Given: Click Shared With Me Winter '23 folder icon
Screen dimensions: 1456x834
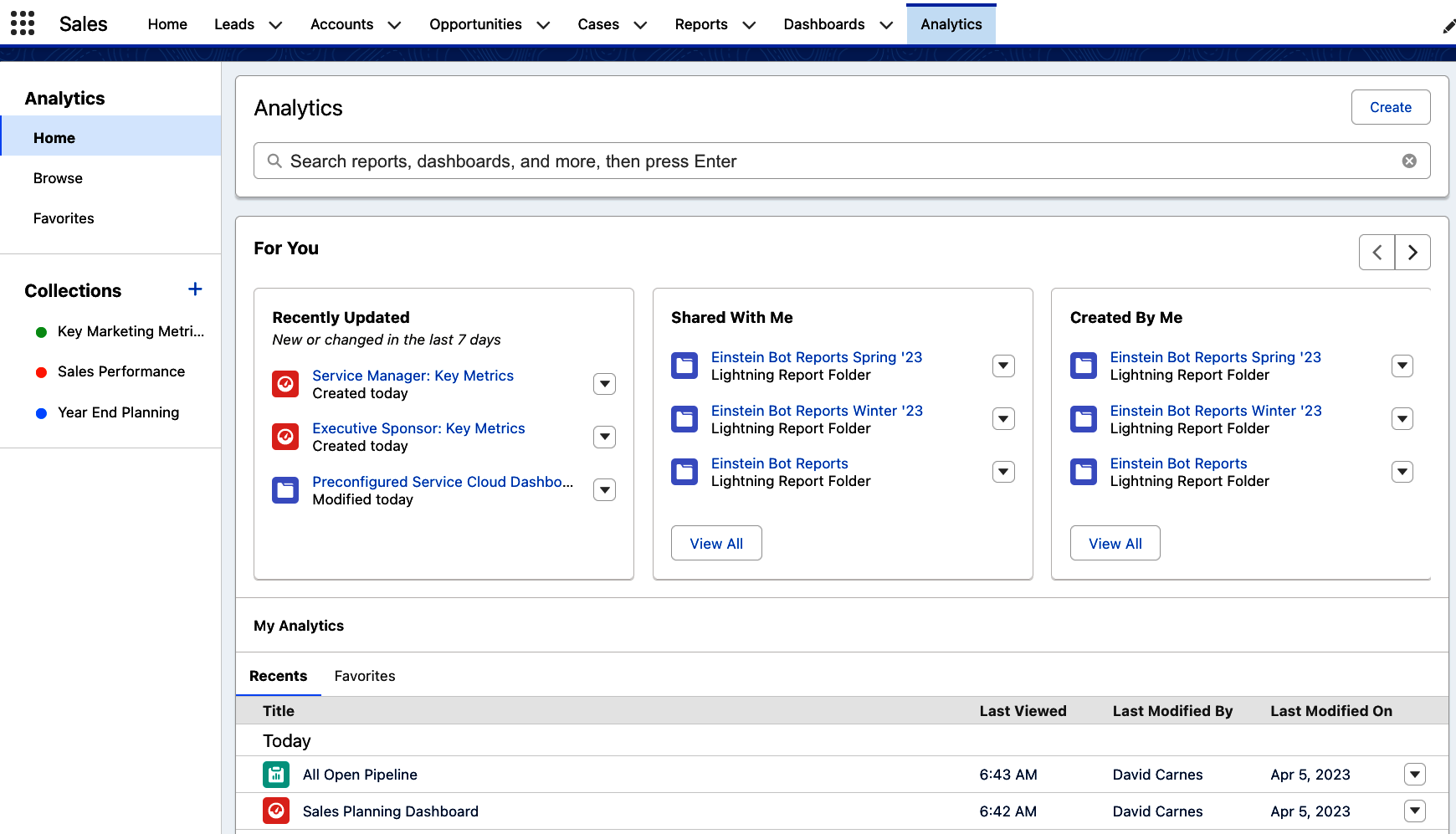Looking at the screenshot, I should (x=684, y=419).
